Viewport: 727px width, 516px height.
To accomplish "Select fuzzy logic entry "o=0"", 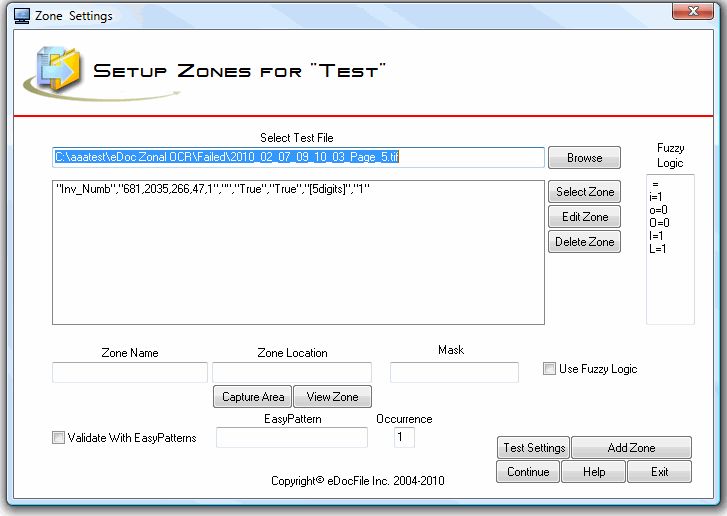I will coord(658,210).
